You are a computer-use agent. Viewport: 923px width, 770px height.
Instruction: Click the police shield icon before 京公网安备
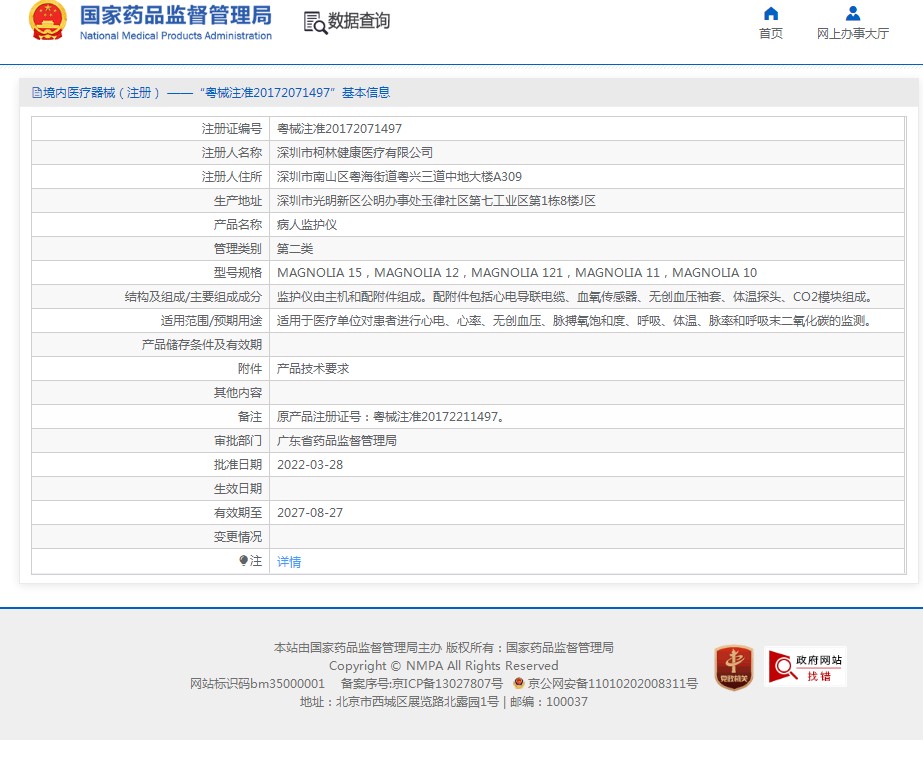tap(519, 683)
